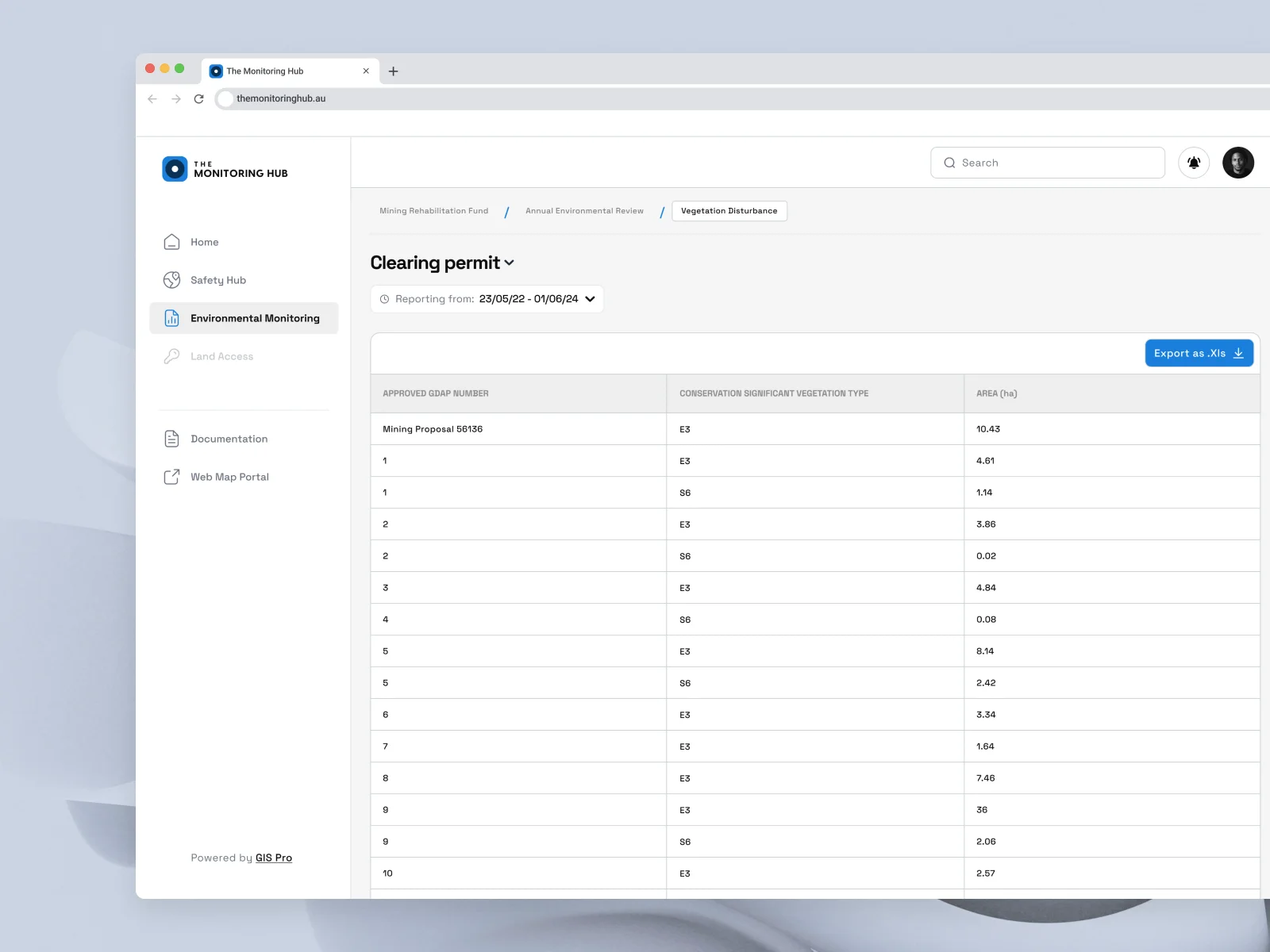
Task: Click the area value 0.02
Action: [986, 556]
